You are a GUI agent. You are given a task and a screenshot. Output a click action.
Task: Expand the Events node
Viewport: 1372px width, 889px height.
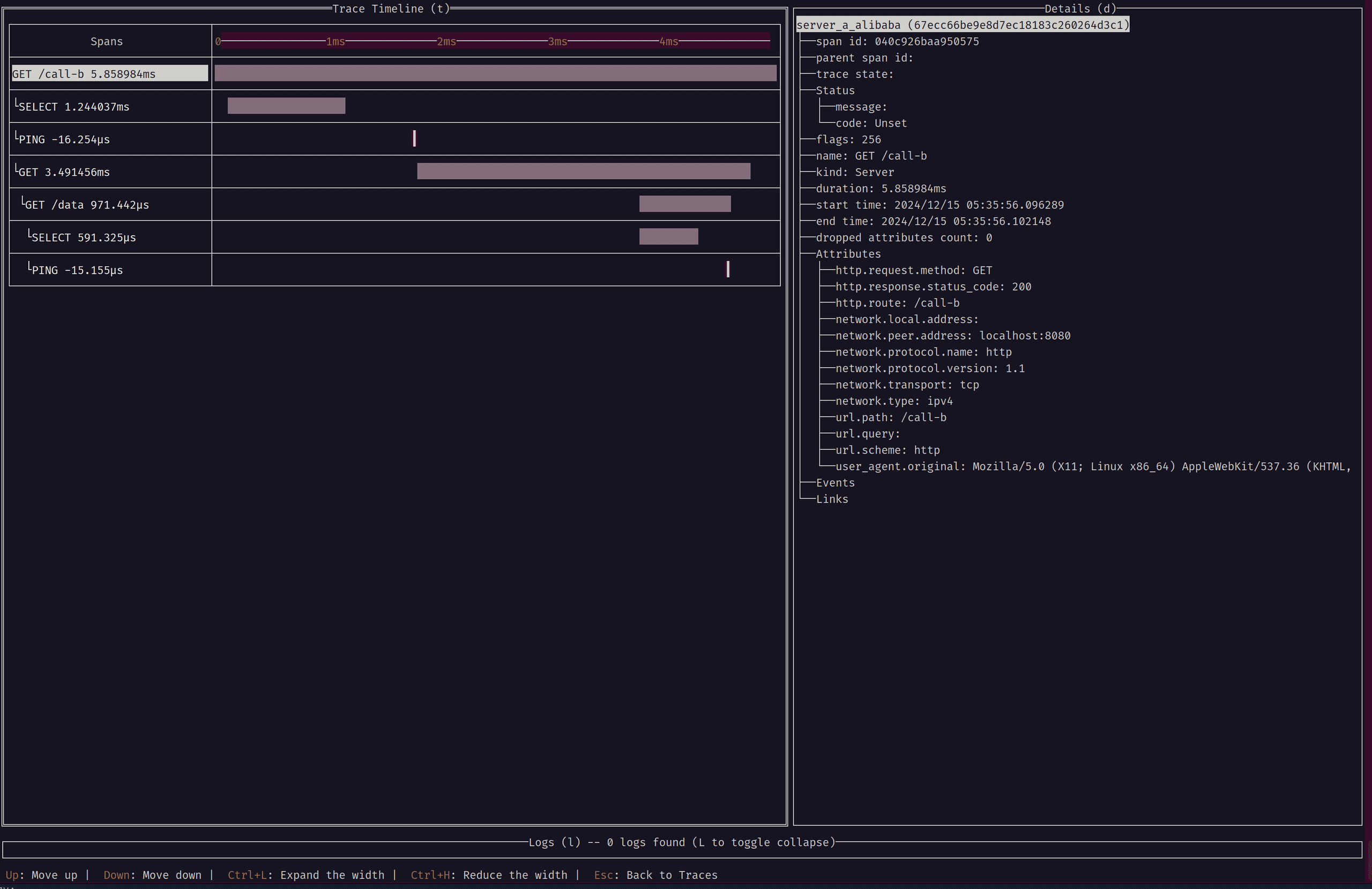tap(835, 482)
